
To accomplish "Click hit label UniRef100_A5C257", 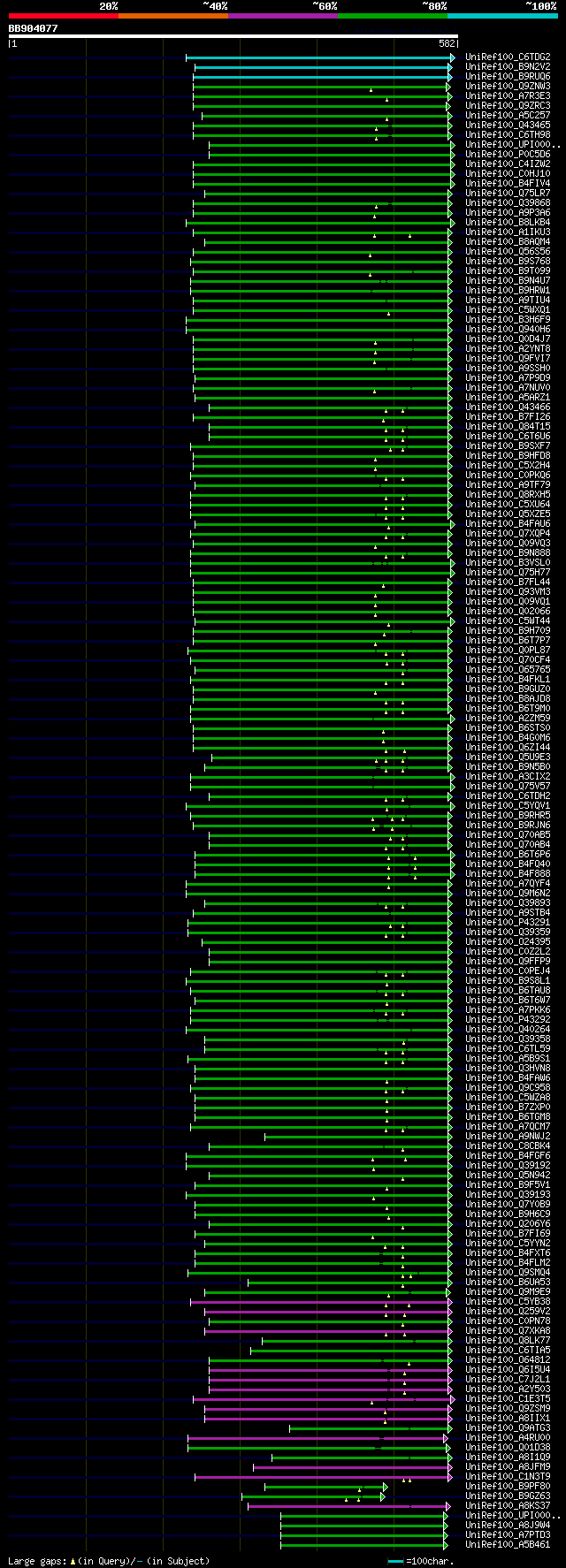I will (508, 115).
